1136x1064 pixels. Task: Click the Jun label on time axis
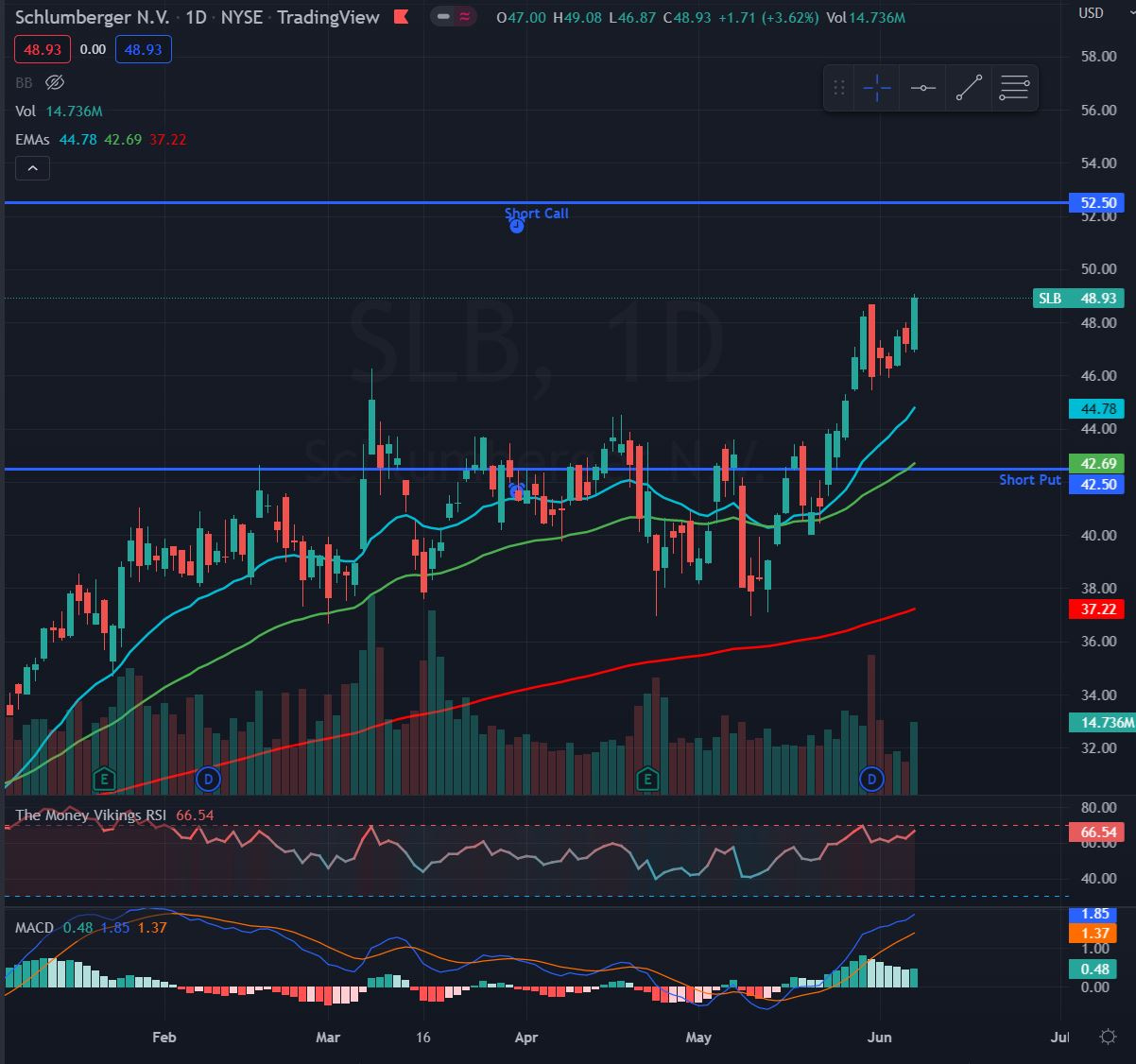point(880,1037)
